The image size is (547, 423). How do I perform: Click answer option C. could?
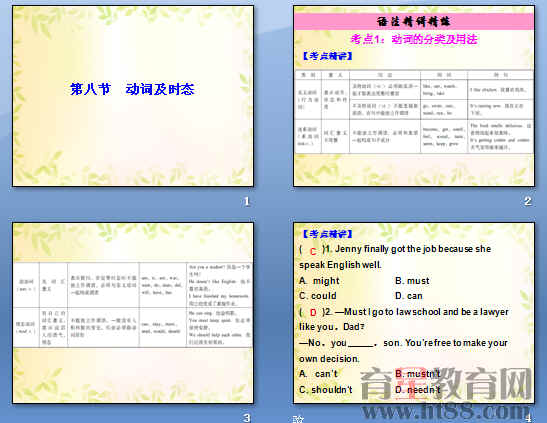coord(318,296)
